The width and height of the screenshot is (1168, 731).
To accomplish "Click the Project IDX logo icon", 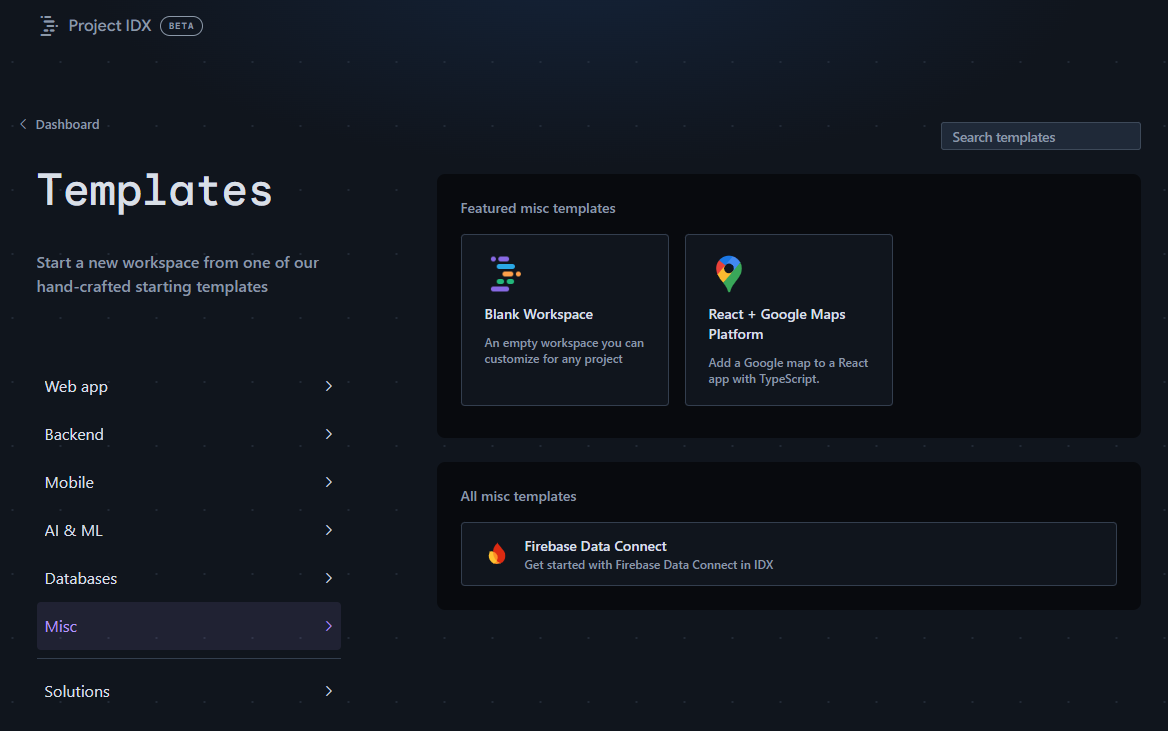I will click(x=48, y=25).
